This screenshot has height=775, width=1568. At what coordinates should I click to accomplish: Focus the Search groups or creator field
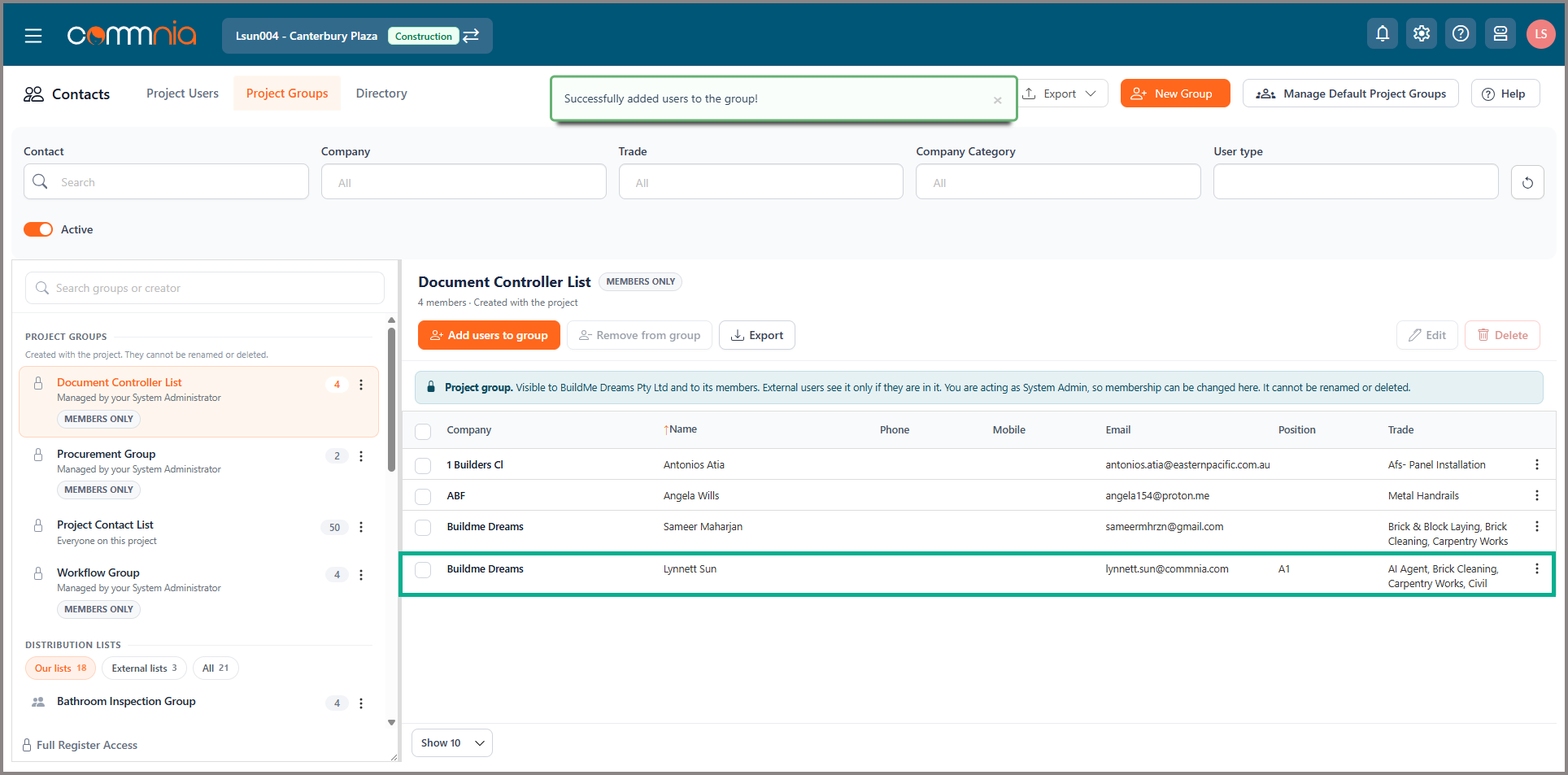coord(205,288)
